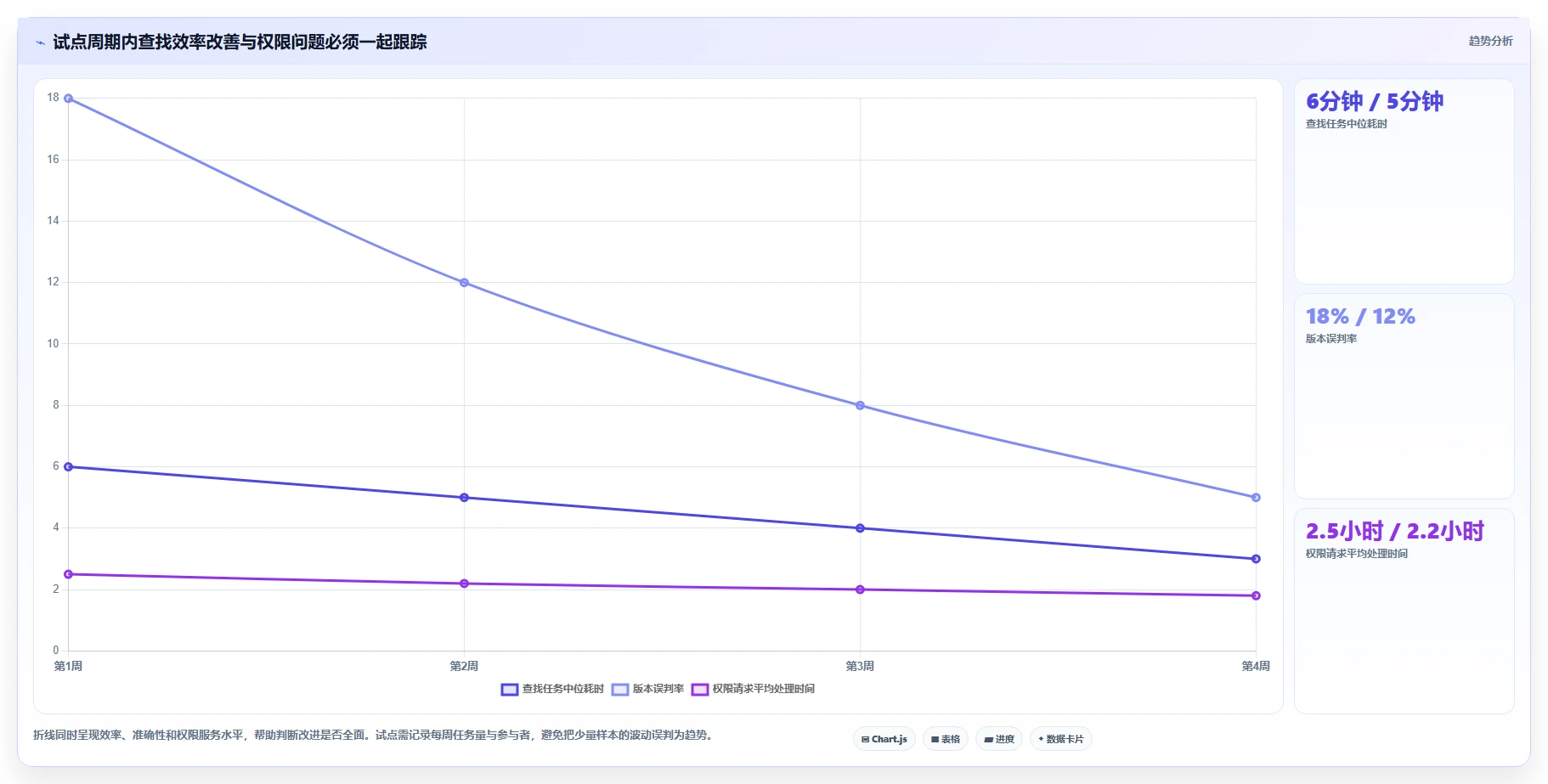Click the 权限请求 point at 第2周
1548x784 pixels.
tap(464, 584)
